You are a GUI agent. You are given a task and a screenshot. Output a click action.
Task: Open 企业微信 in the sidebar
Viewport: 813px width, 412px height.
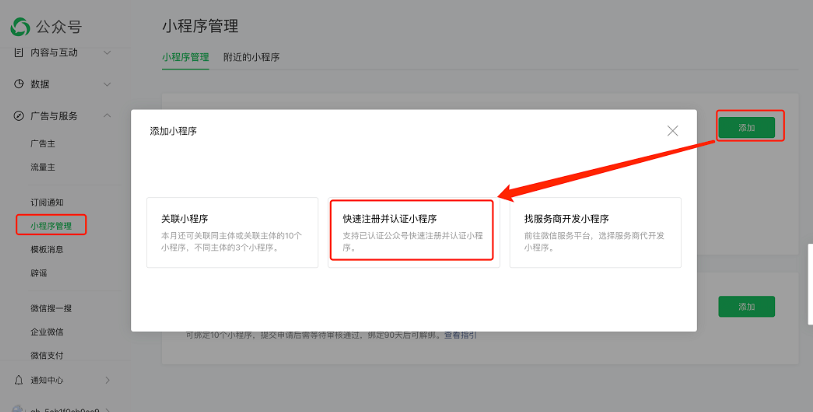[47, 332]
